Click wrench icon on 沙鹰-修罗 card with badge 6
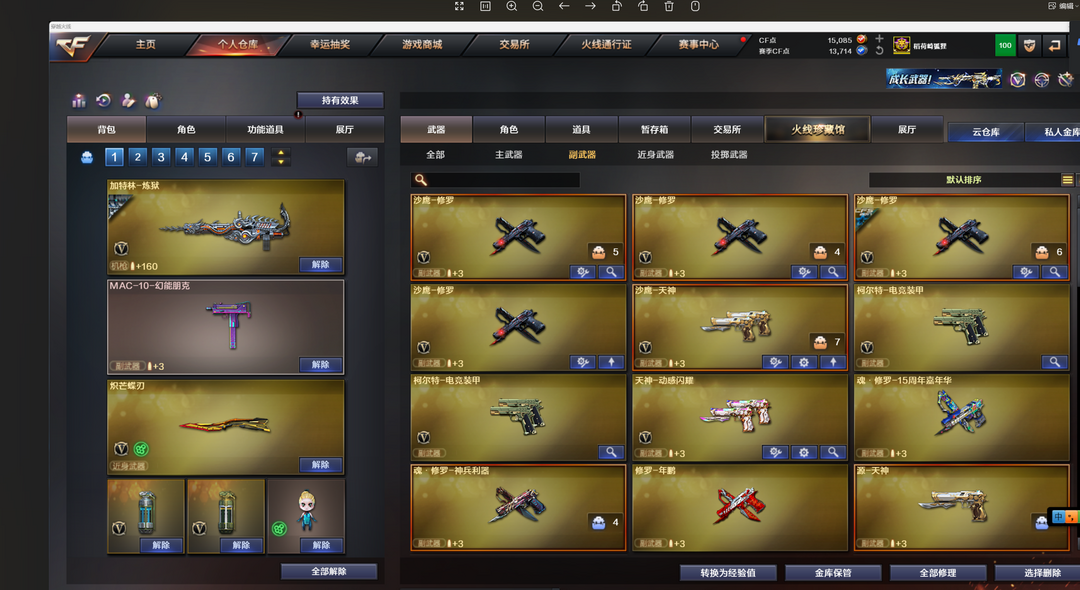Viewport: 1080px width, 590px height. [x=1026, y=273]
